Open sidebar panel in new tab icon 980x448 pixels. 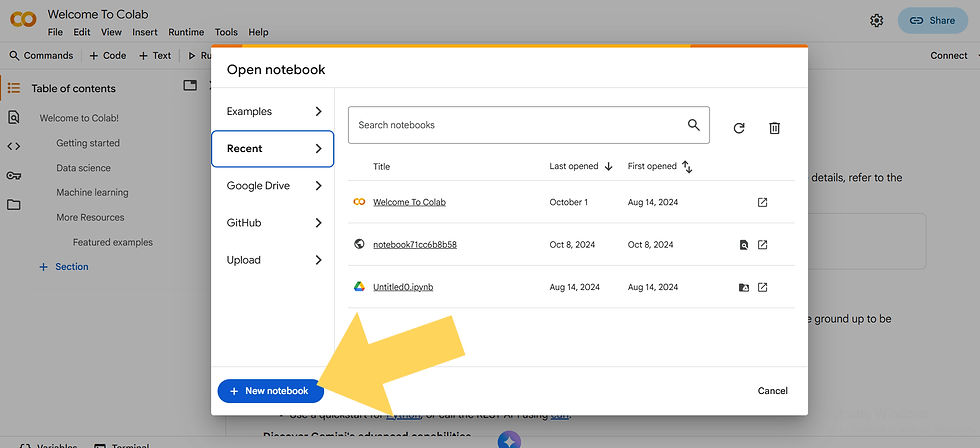(x=190, y=86)
